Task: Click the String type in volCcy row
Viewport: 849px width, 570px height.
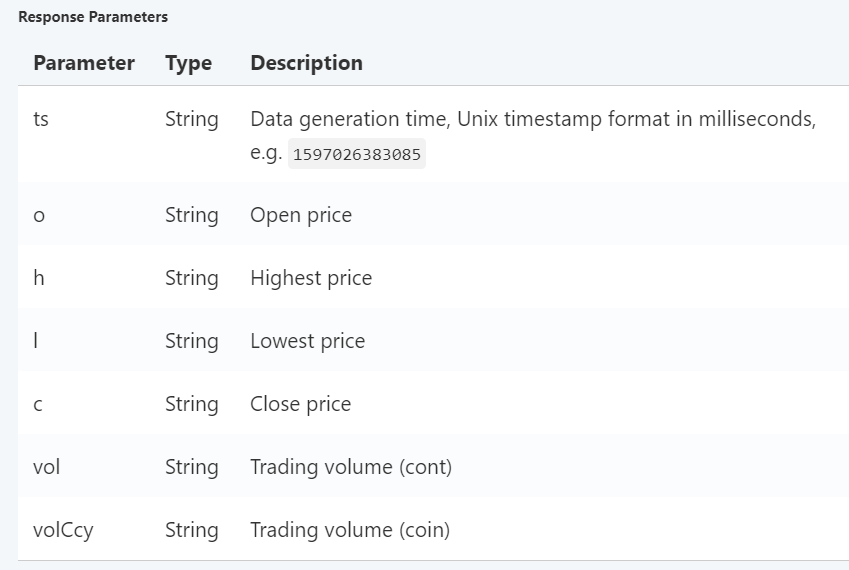Action: coord(192,530)
